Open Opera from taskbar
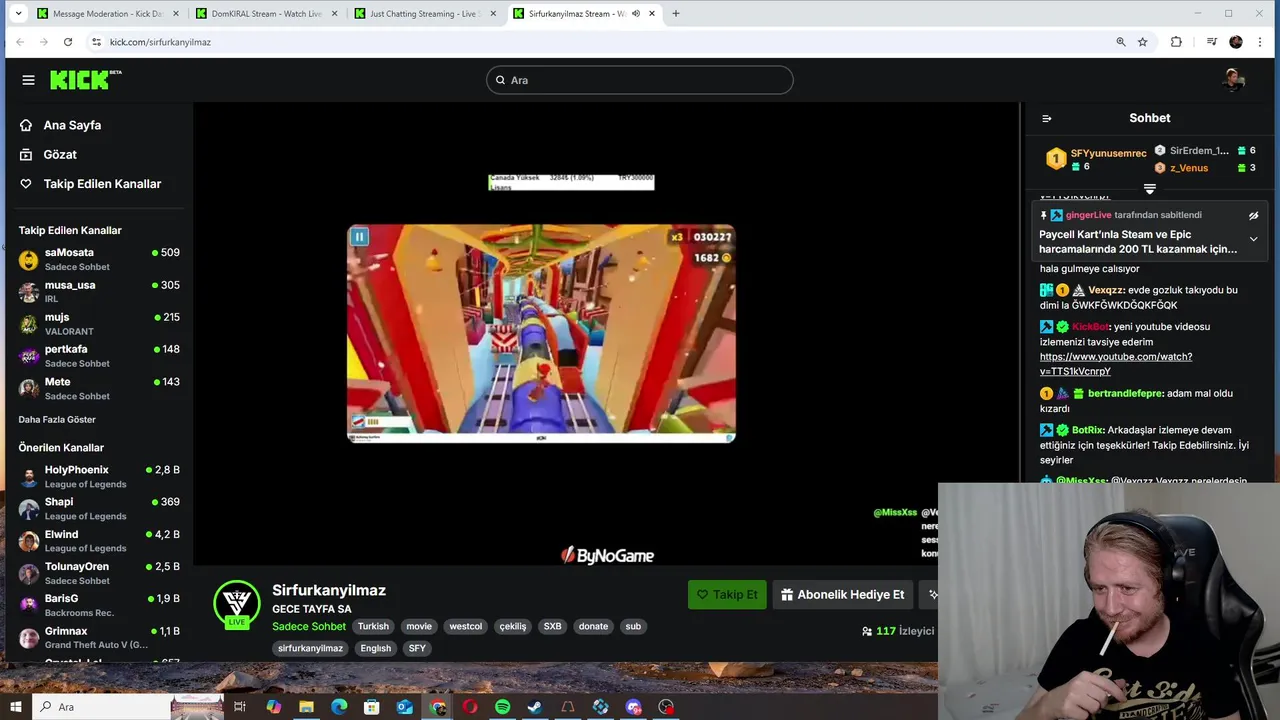1280x720 pixels. point(470,707)
